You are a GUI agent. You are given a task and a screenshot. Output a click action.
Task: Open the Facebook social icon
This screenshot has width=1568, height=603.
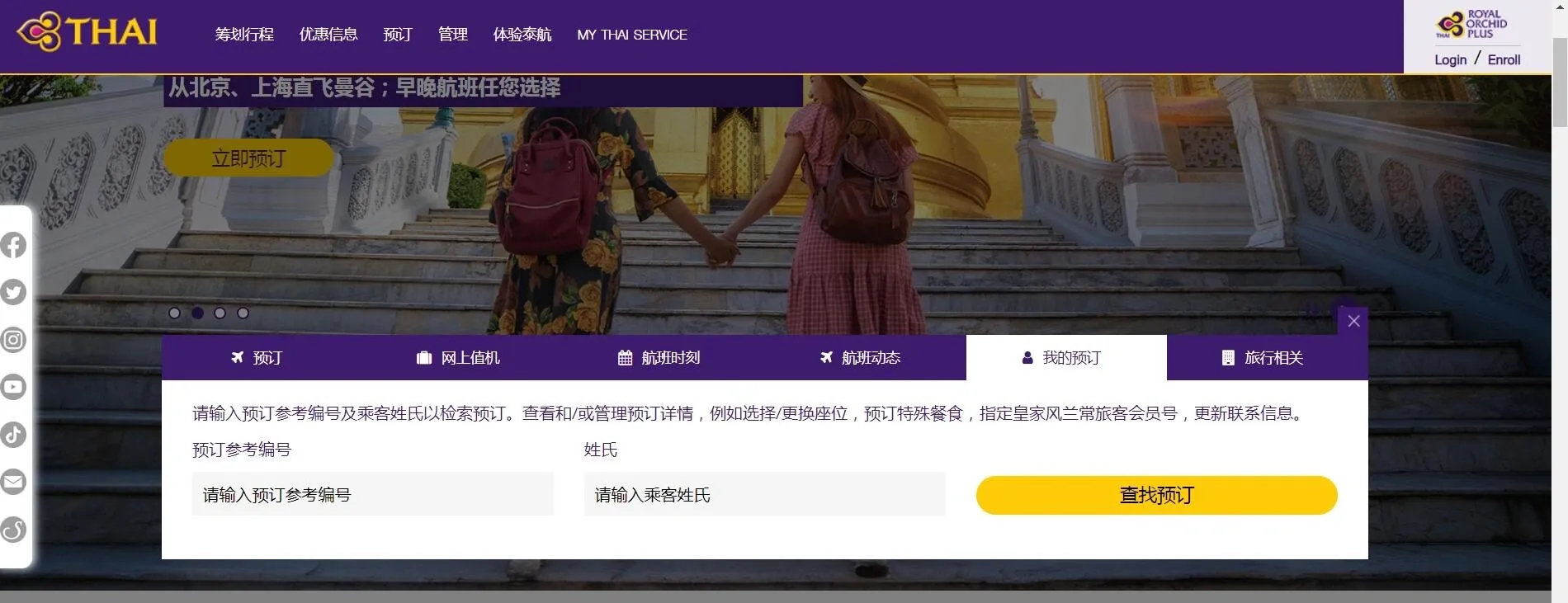pyautogui.click(x=13, y=245)
